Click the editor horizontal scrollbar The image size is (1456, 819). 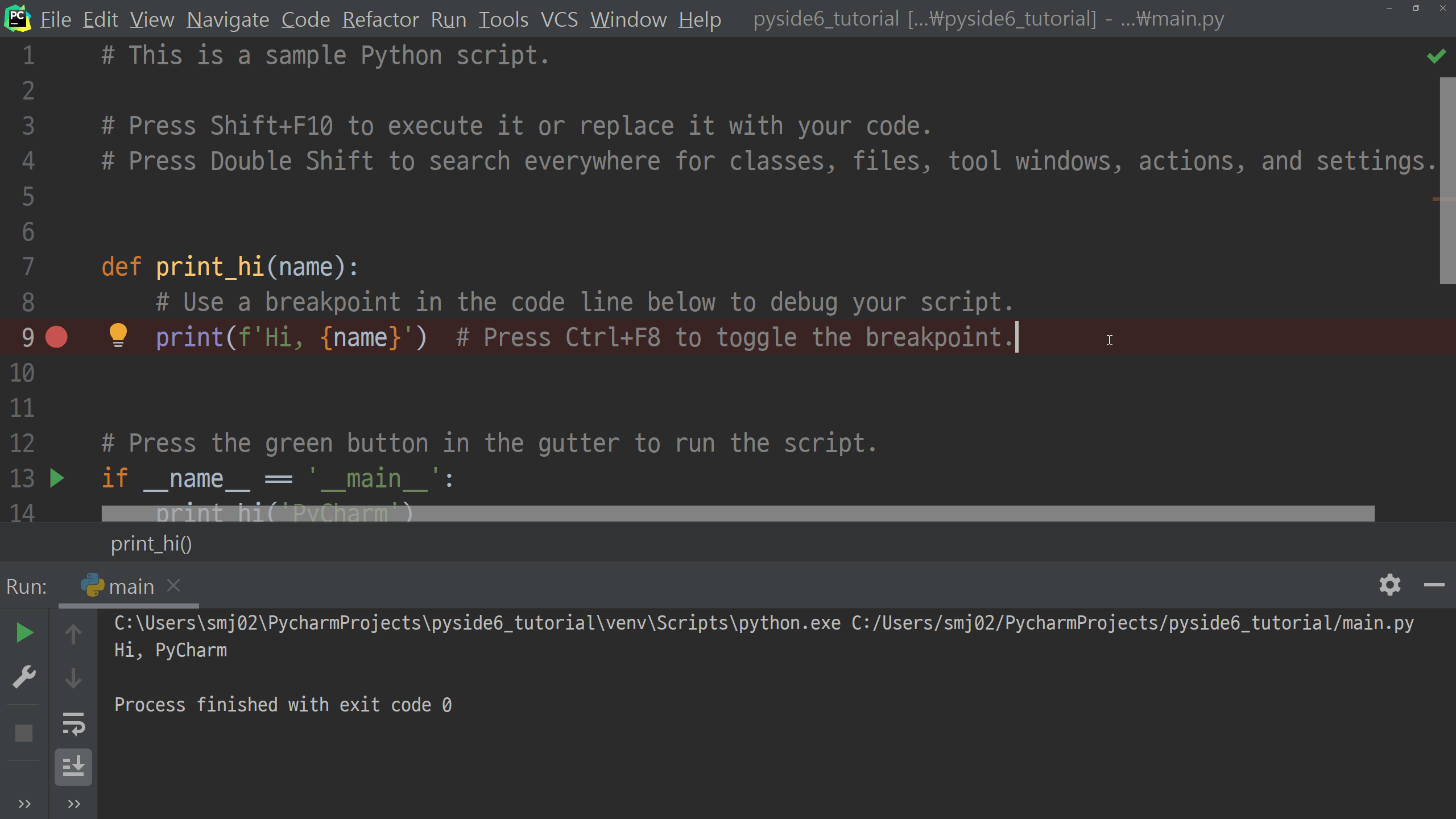point(738,514)
